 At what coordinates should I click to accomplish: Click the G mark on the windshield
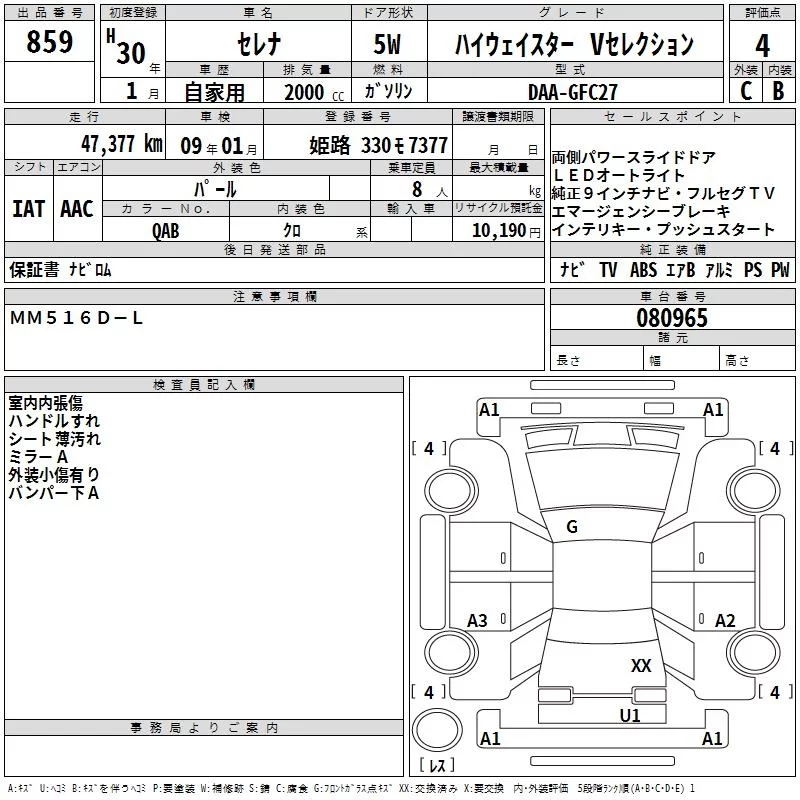(572, 527)
